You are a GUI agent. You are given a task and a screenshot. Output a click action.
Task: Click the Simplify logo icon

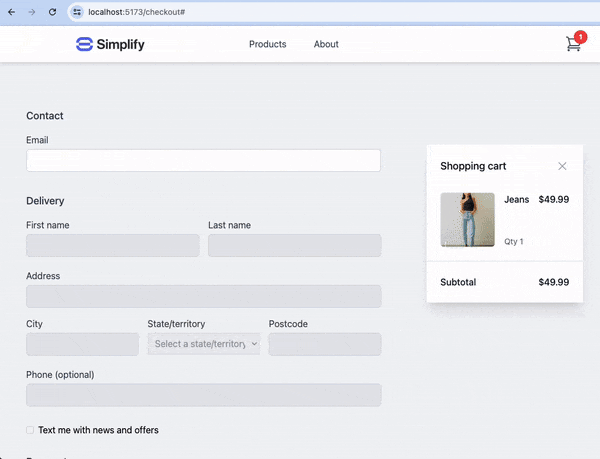(x=84, y=44)
